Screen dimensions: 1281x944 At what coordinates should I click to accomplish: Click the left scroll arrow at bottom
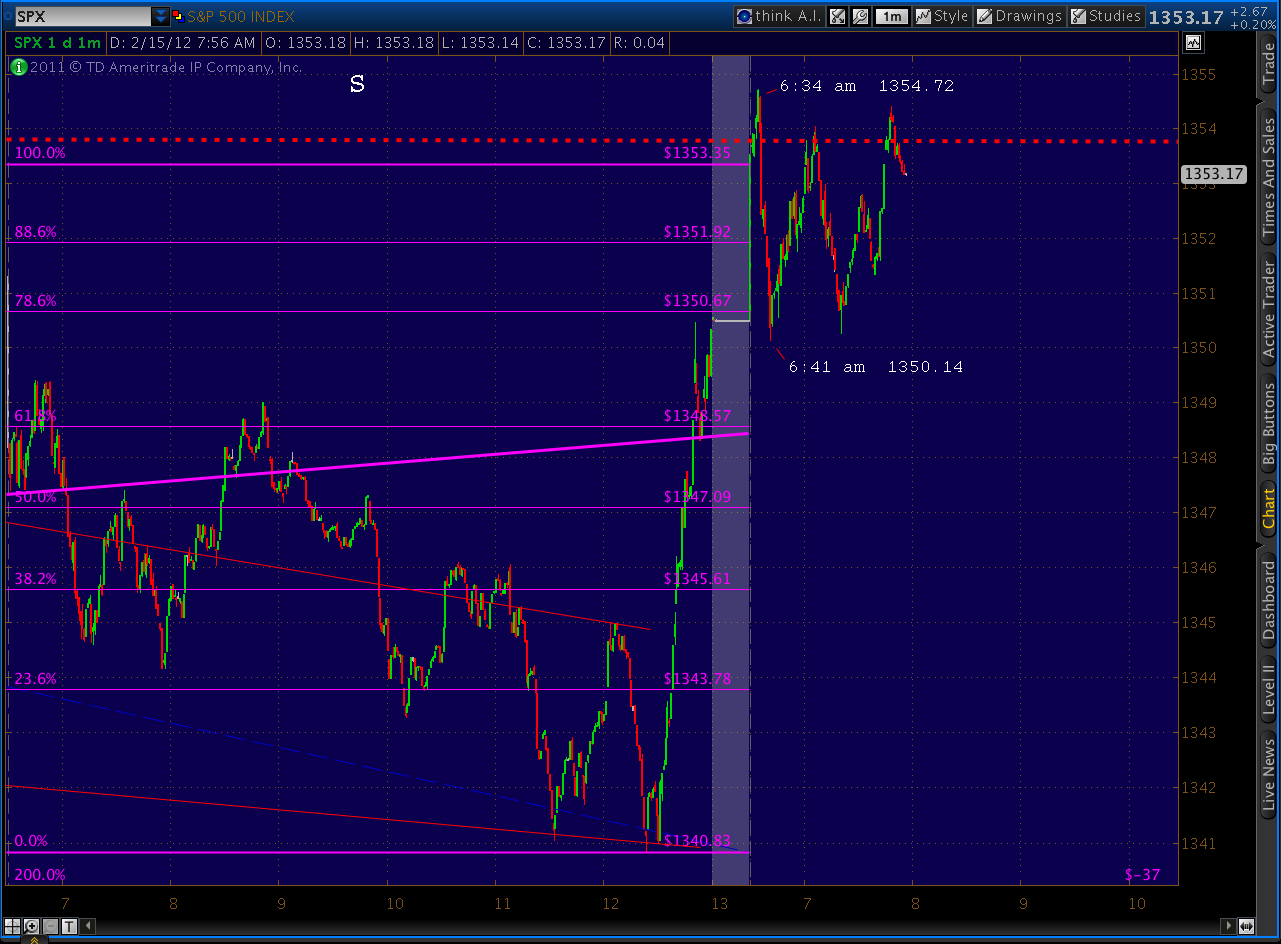click(x=88, y=926)
